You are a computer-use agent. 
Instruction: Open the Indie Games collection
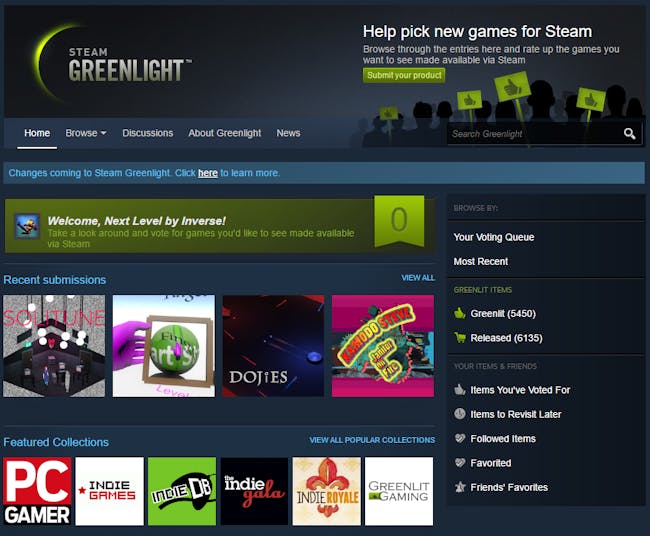pyautogui.click(x=109, y=491)
